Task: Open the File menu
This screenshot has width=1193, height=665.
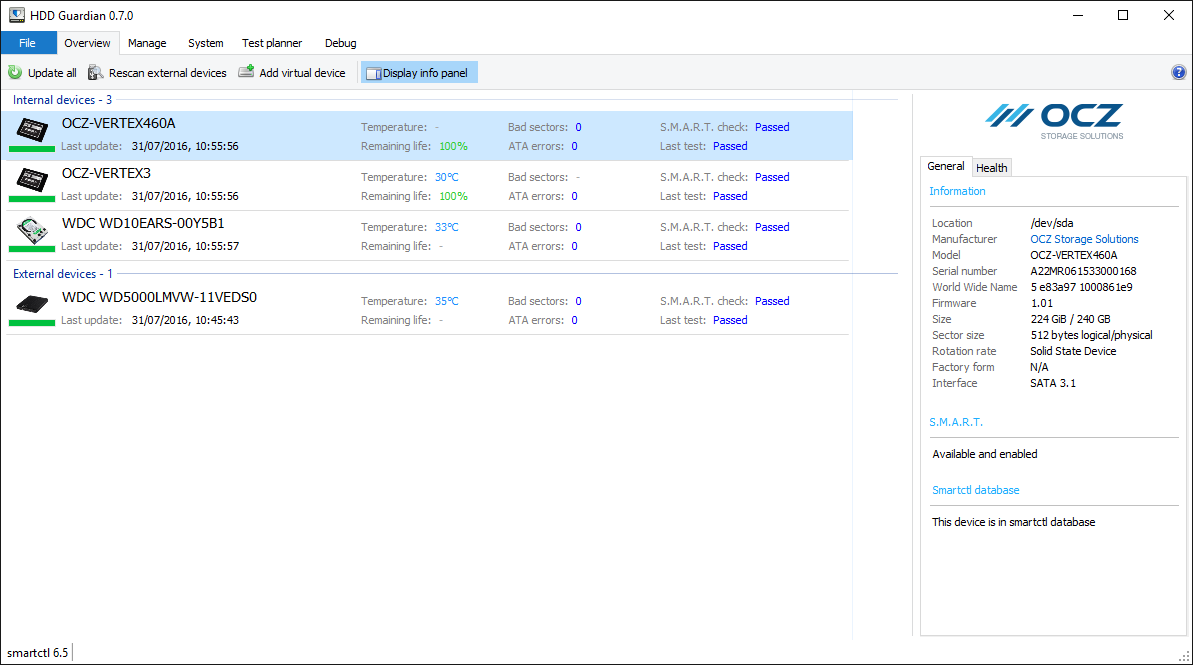Action: pos(28,43)
